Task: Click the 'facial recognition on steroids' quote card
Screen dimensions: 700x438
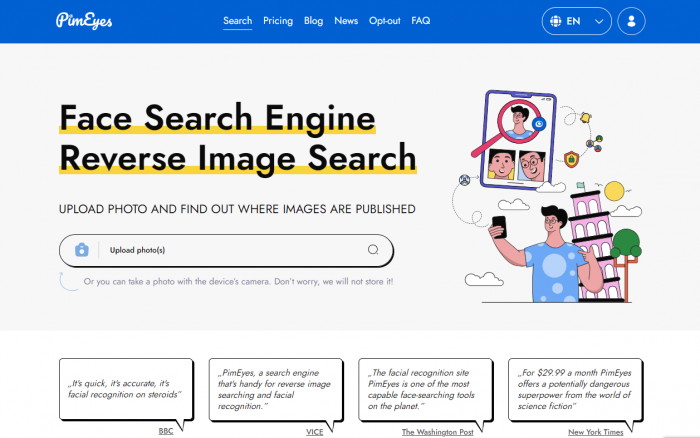Action: coord(124,388)
